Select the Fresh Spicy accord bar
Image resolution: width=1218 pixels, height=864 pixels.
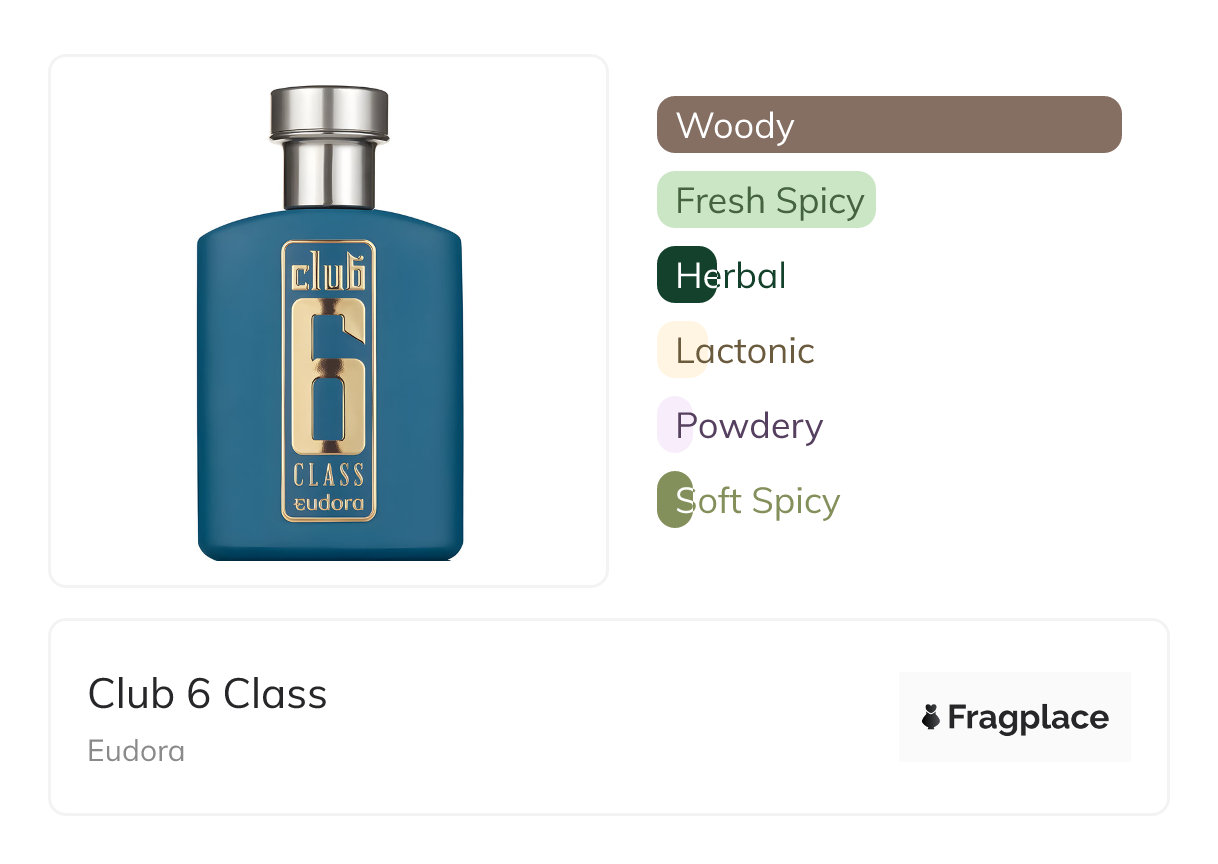pyautogui.click(x=766, y=200)
